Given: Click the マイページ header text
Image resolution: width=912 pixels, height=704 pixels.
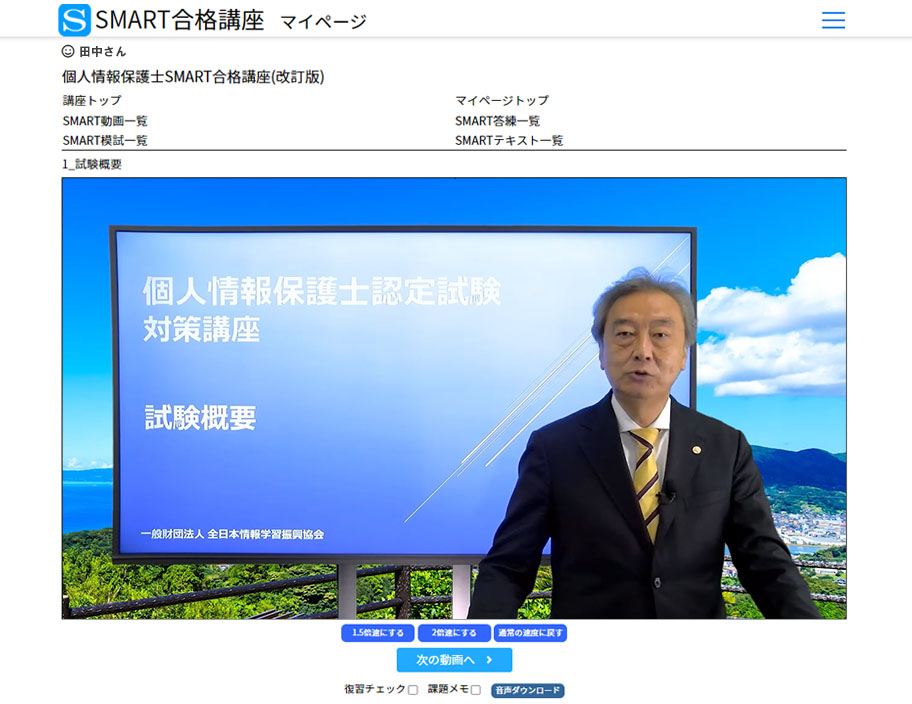Looking at the screenshot, I should pyautogui.click(x=323, y=22).
